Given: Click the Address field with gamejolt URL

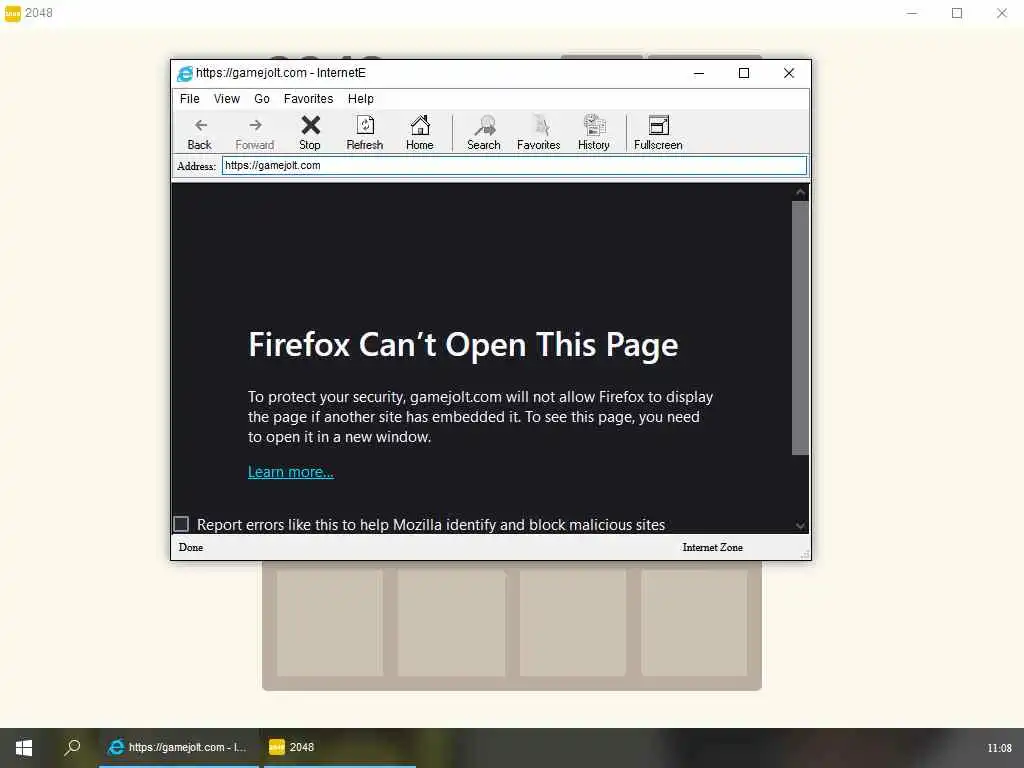Looking at the screenshot, I should pos(514,165).
